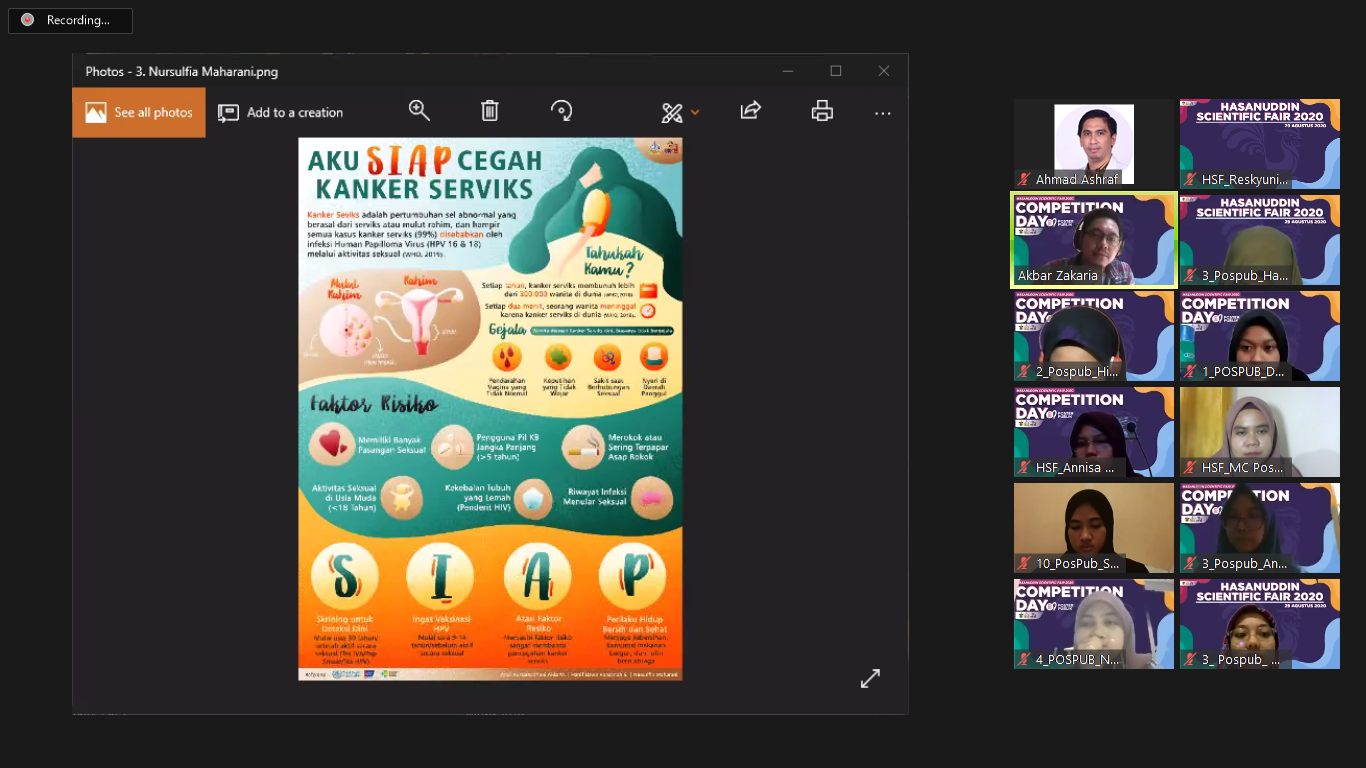This screenshot has width=1366, height=768.
Task: Toggle fullscreen with the expand arrows icon
Action: [870, 678]
